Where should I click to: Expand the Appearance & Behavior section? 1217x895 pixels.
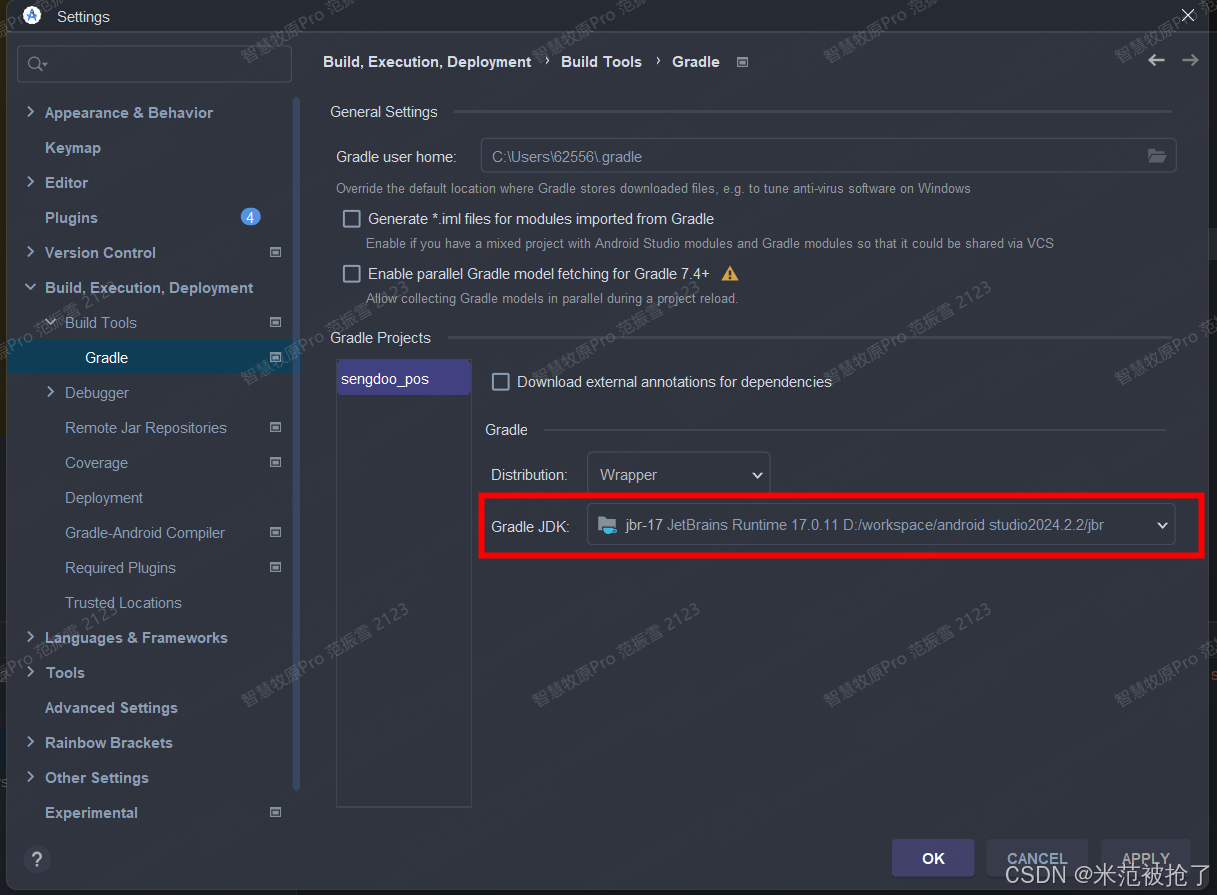point(31,112)
